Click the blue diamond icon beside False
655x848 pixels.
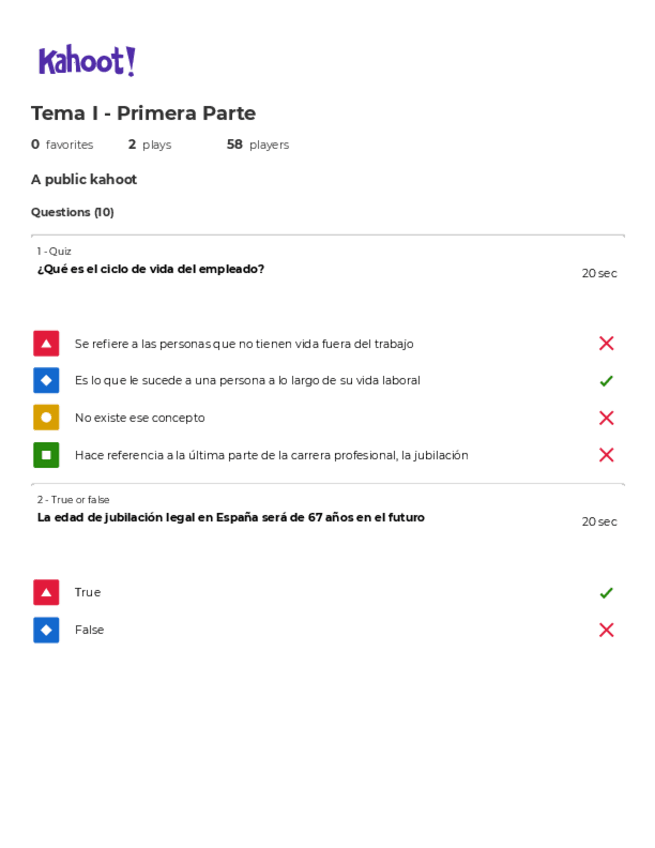click(46, 630)
